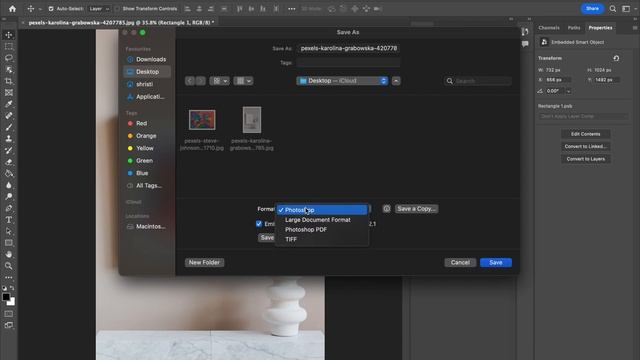Toggle the Auto-Select checkbox
Image resolution: width=640 pixels, height=360 pixels.
pyautogui.click(x=51, y=9)
